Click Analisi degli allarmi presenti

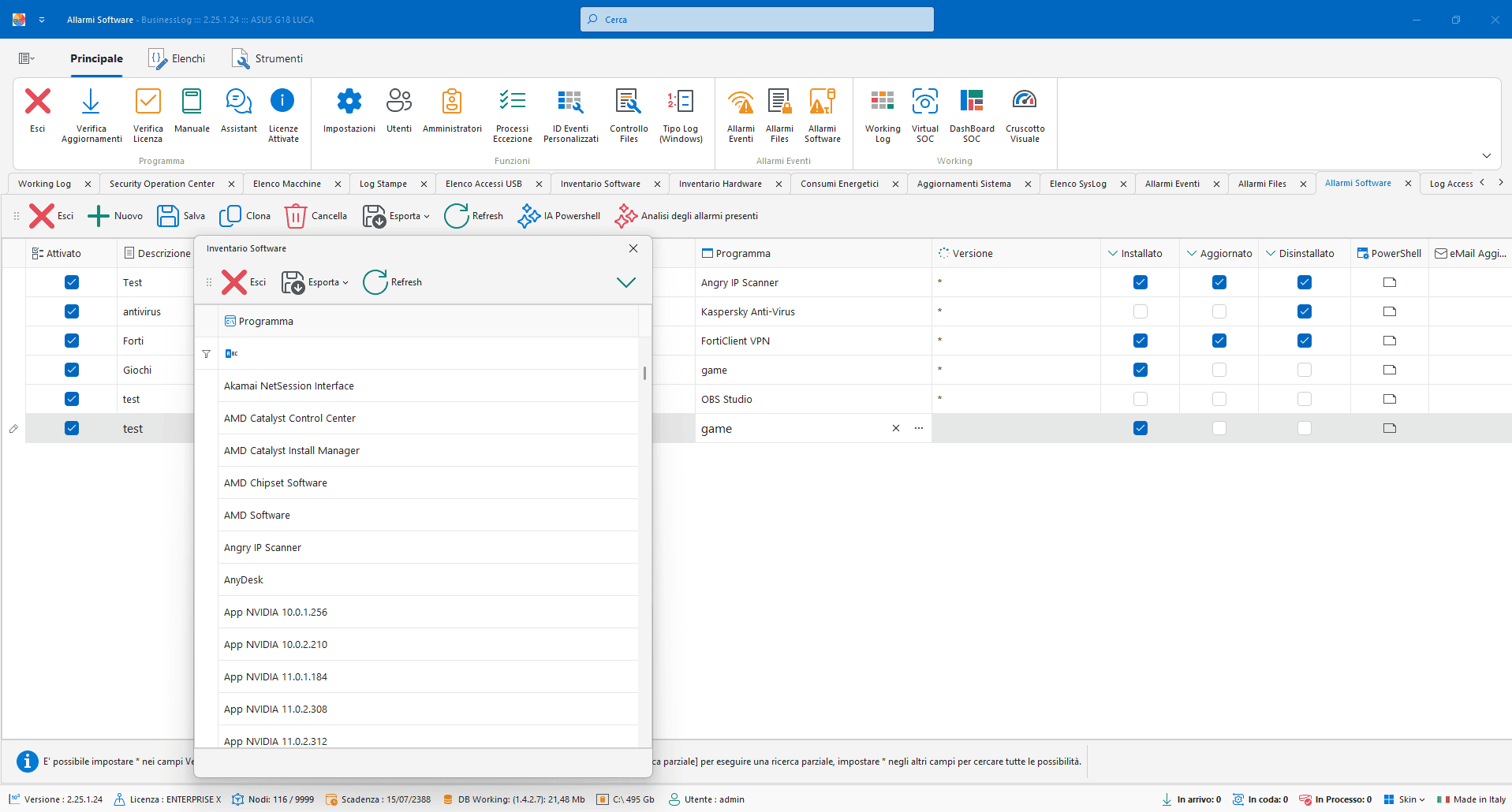(686, 216)
